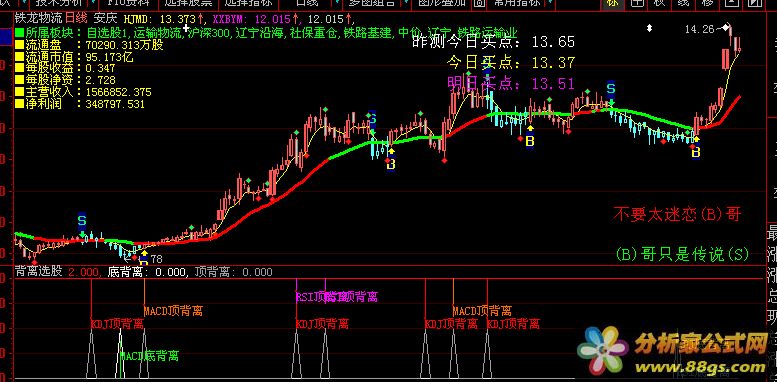Click the 每股净资 2.728 line

[65, 80]
